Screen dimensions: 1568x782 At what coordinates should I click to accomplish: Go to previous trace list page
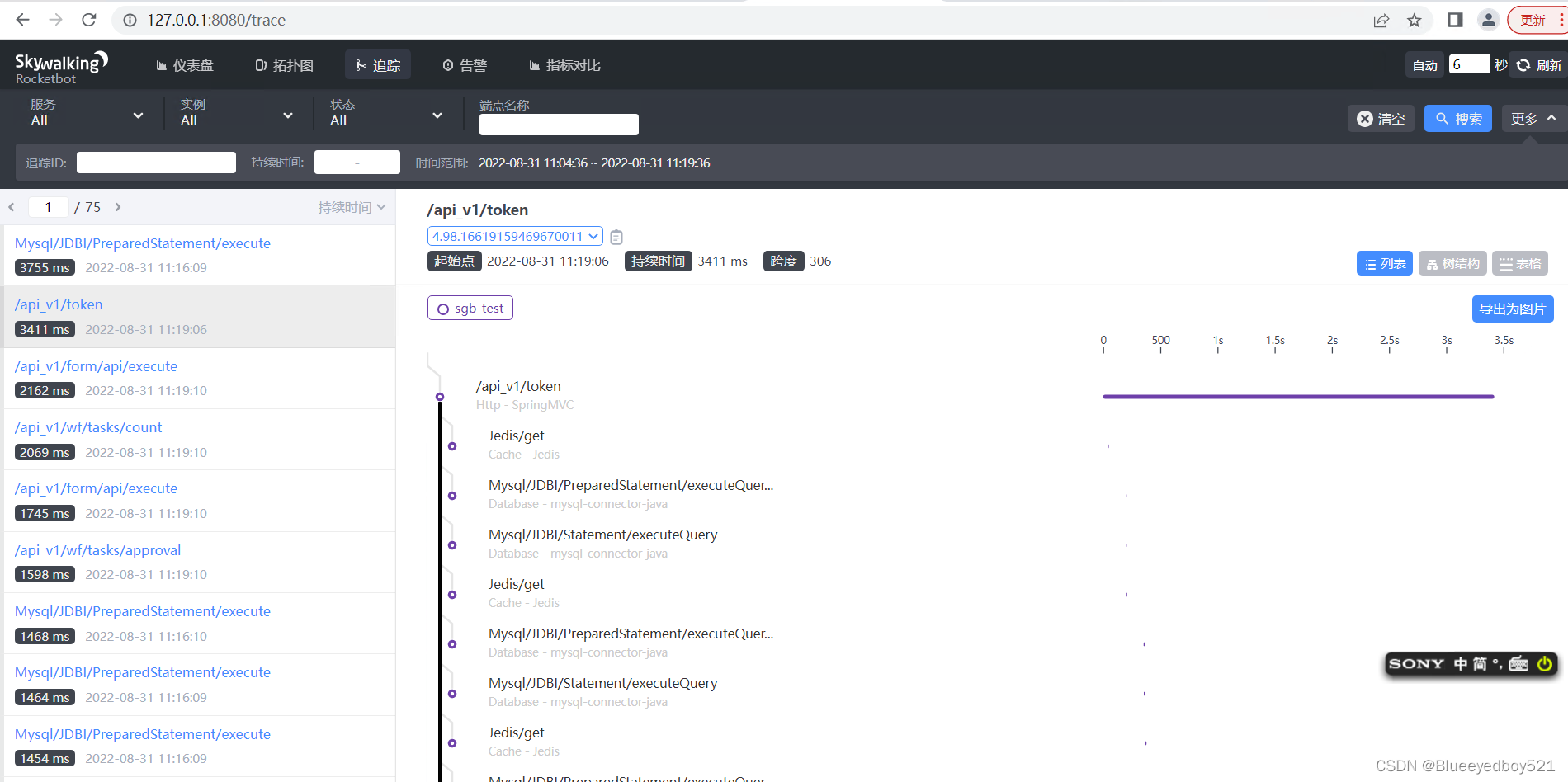coord(12,207)
